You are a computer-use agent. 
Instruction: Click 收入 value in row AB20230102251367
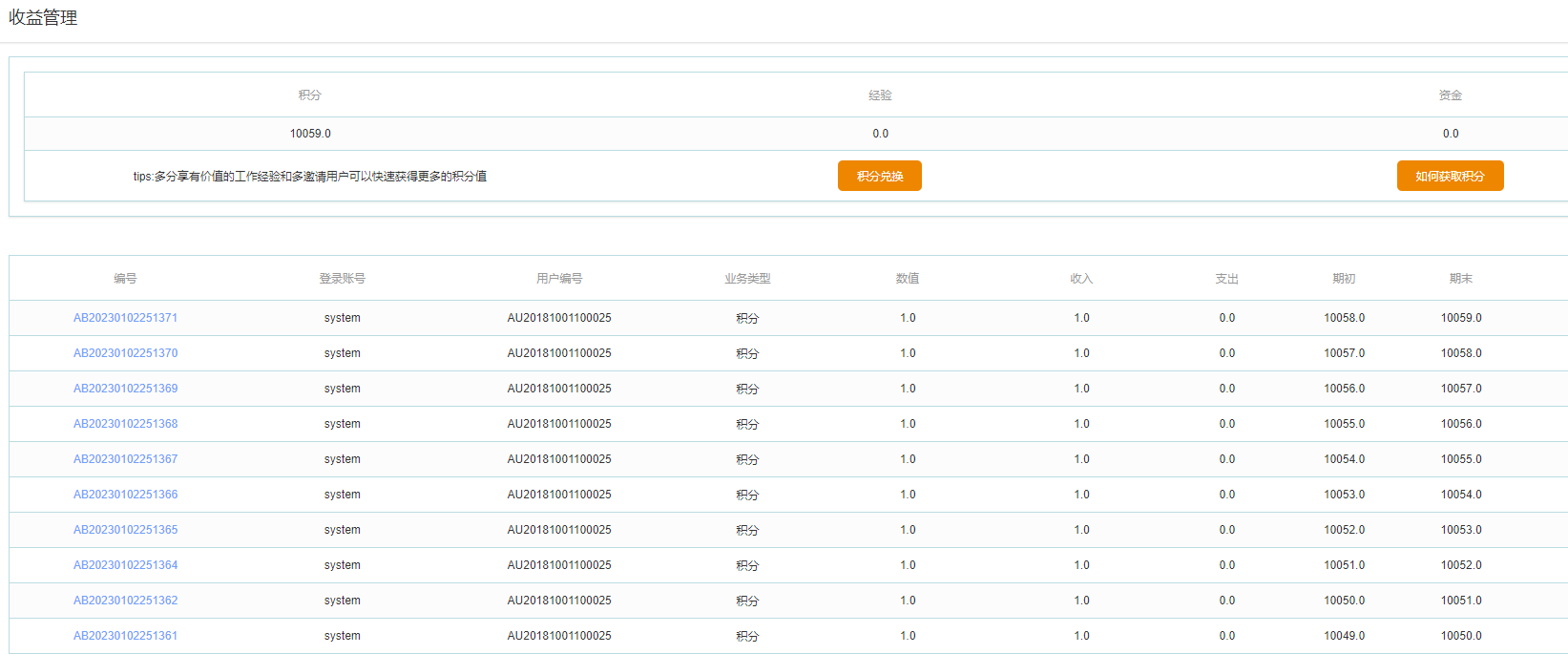pos(1081,459)
